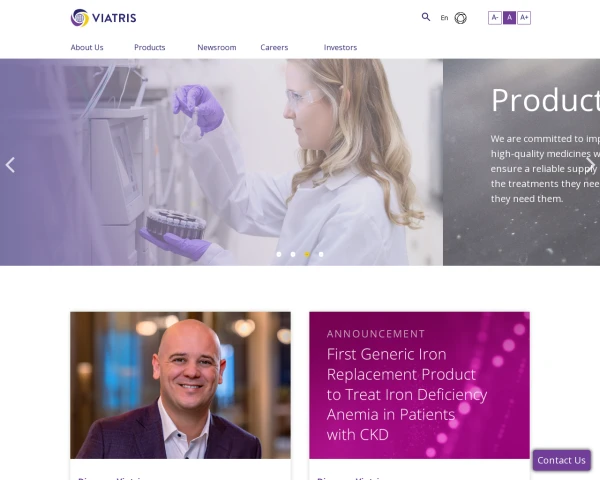This screenshot has height=480, width=600.
Task: Go to the Investors page
Action: [x=340, y=47]
